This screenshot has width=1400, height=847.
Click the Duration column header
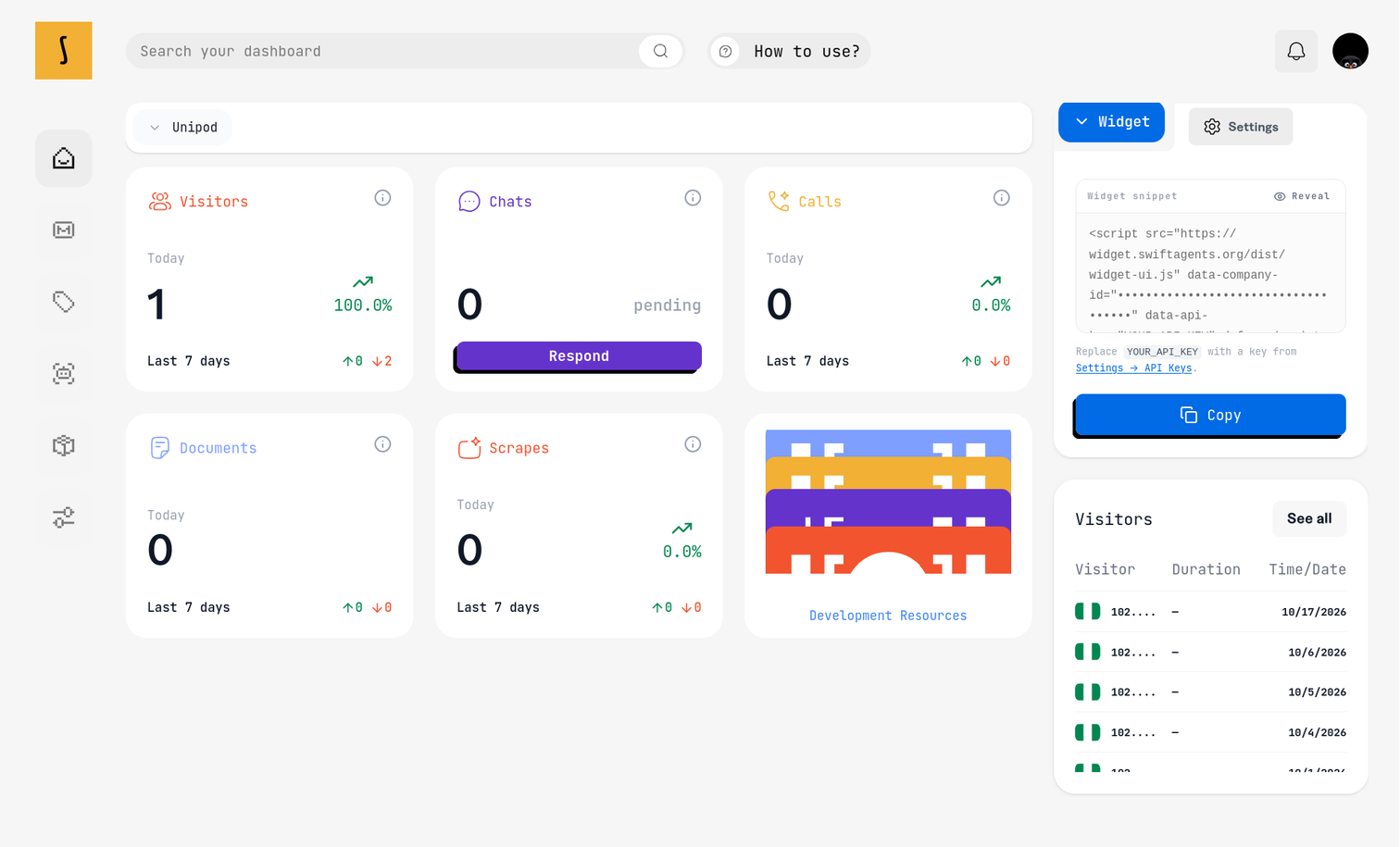coord(1206,569)
